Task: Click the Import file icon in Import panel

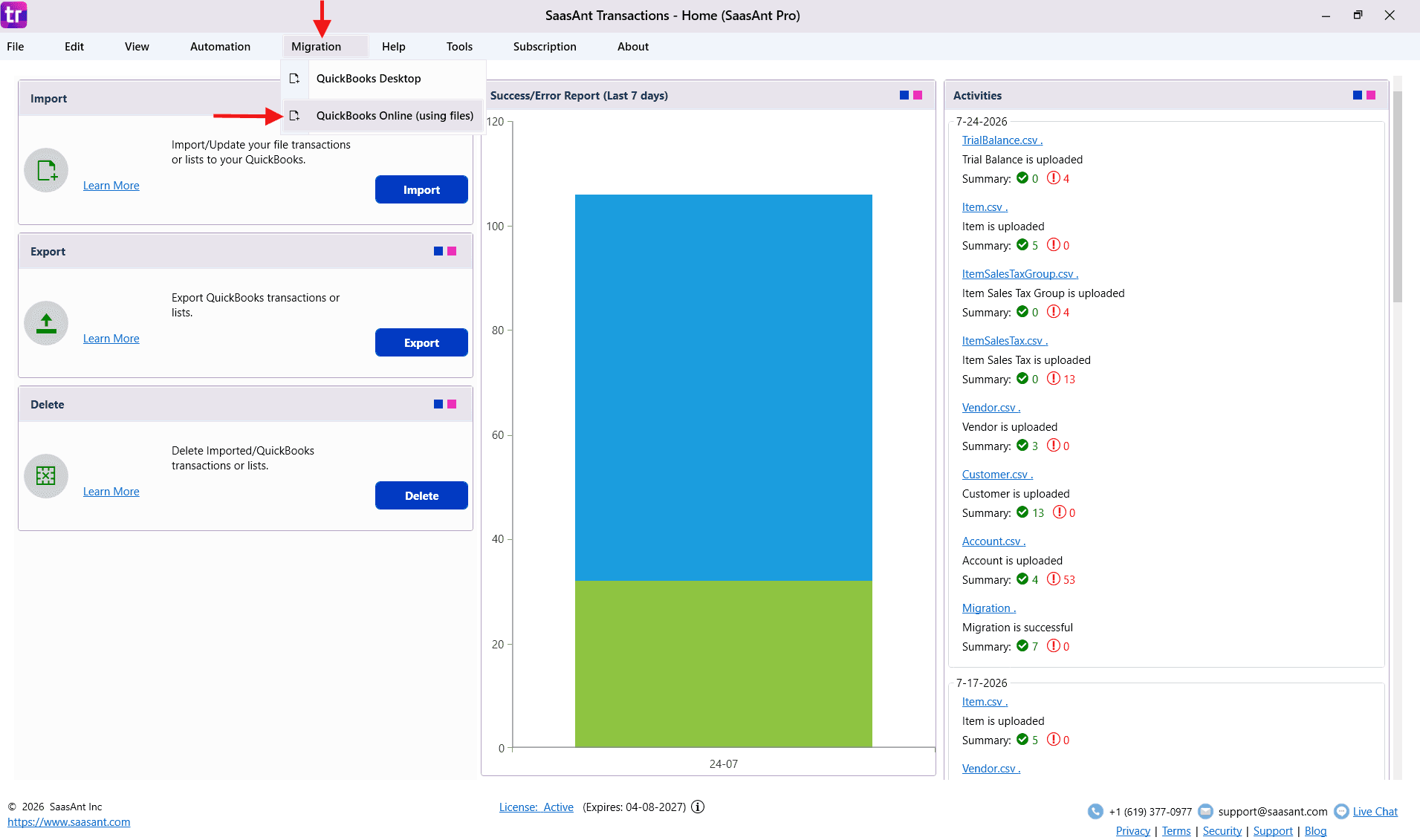Action: point(46,170)
